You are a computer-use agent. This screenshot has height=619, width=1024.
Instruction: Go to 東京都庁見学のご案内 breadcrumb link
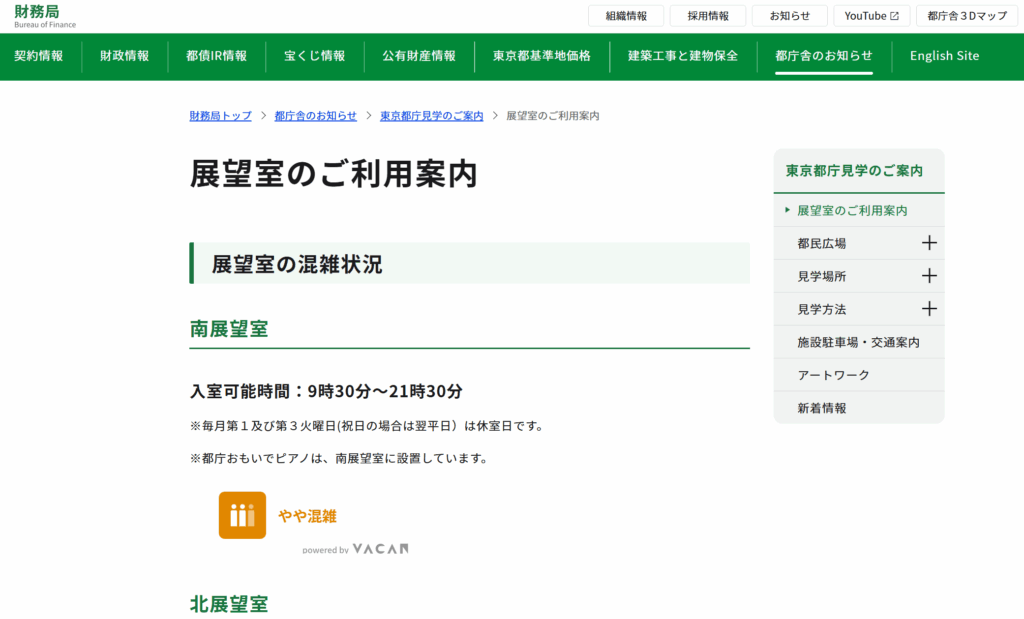(431, 116)
